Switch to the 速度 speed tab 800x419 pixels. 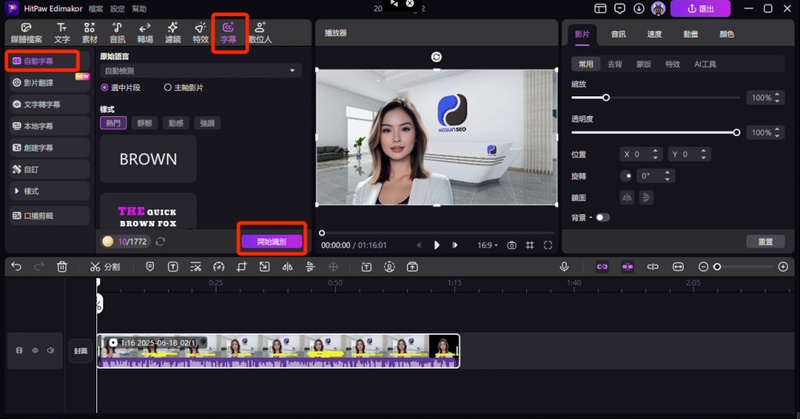point(654,34)
